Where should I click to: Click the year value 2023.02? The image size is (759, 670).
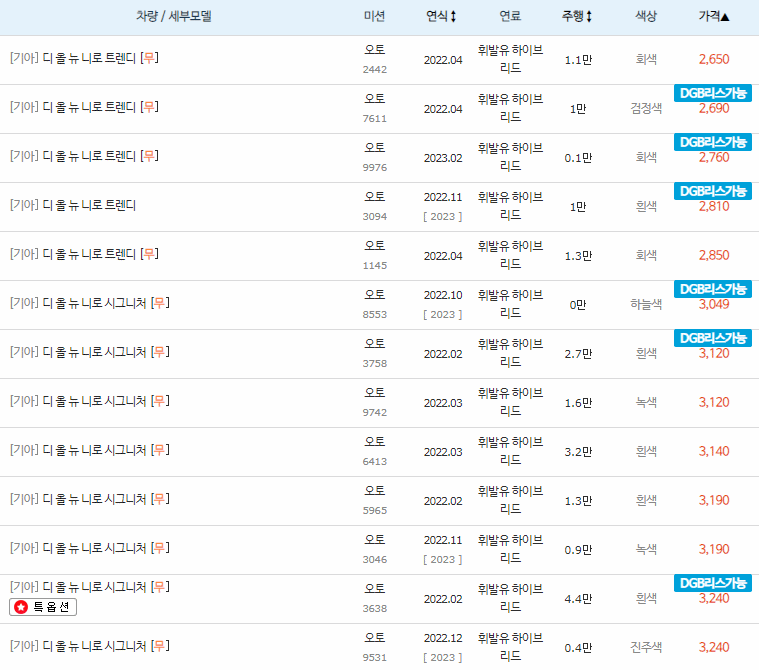click(443, 158)
